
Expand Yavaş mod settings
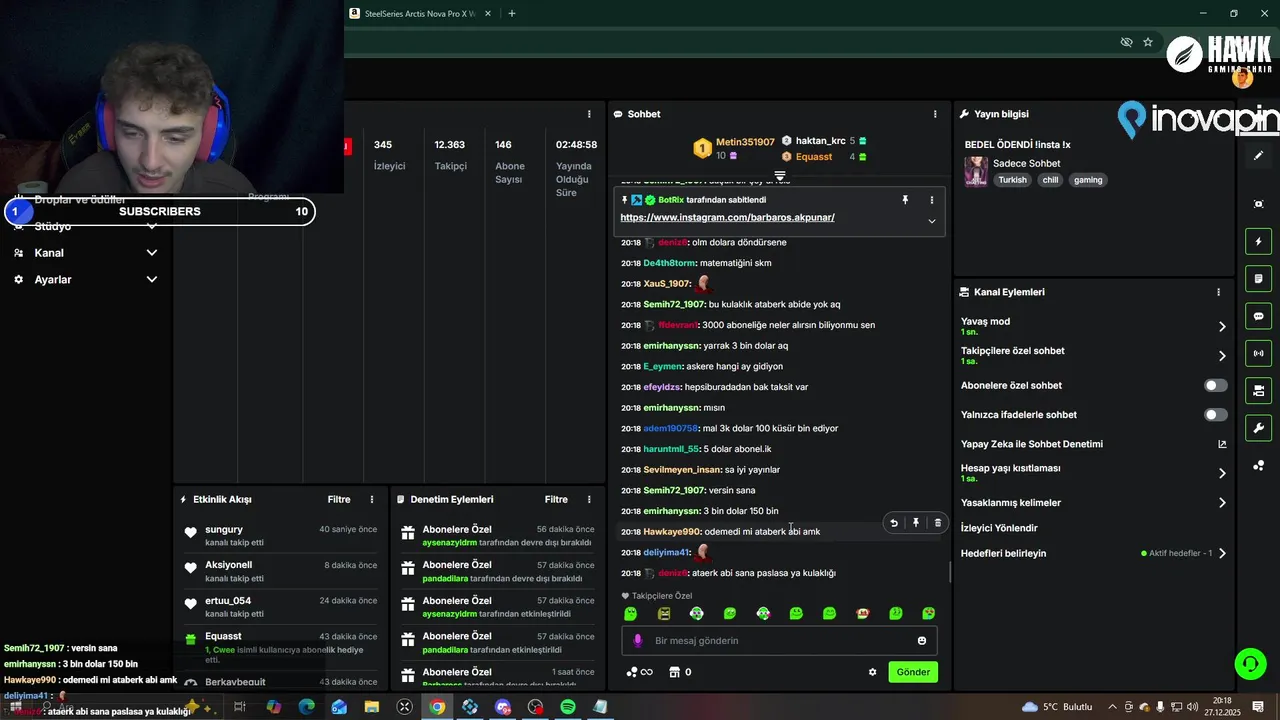[x=1222, y=326]
